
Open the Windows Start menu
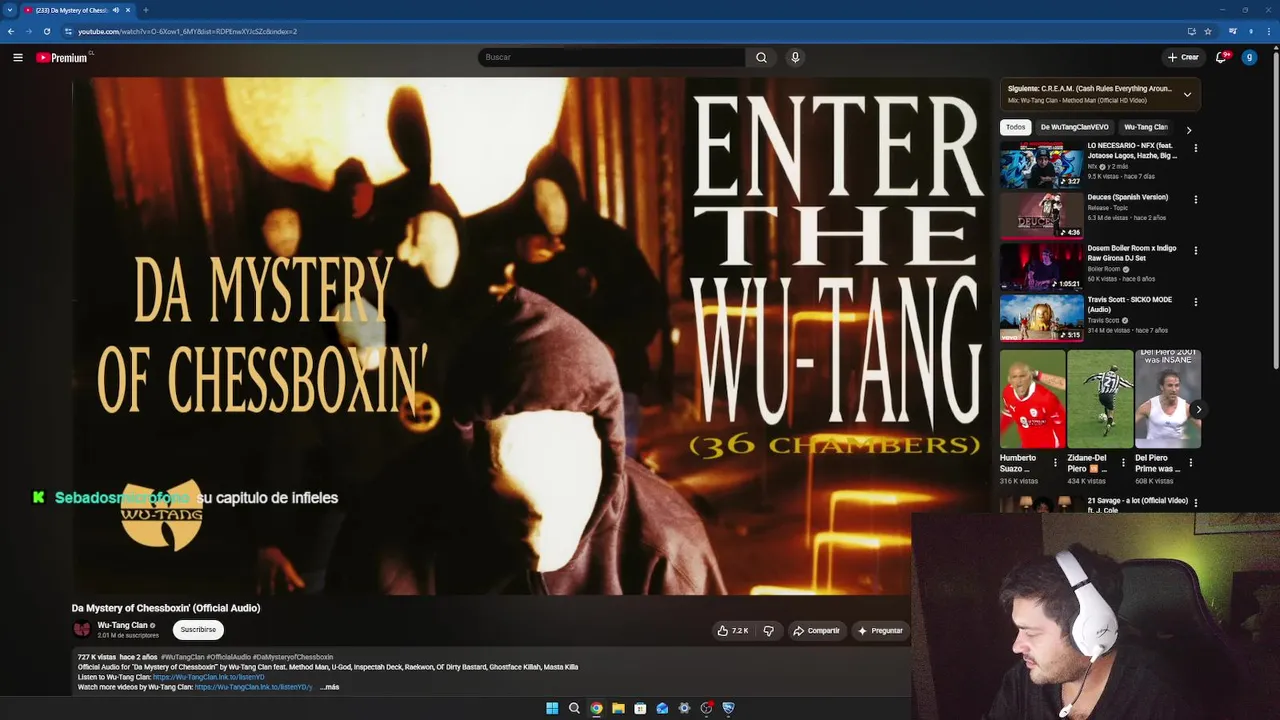(552, 708)
